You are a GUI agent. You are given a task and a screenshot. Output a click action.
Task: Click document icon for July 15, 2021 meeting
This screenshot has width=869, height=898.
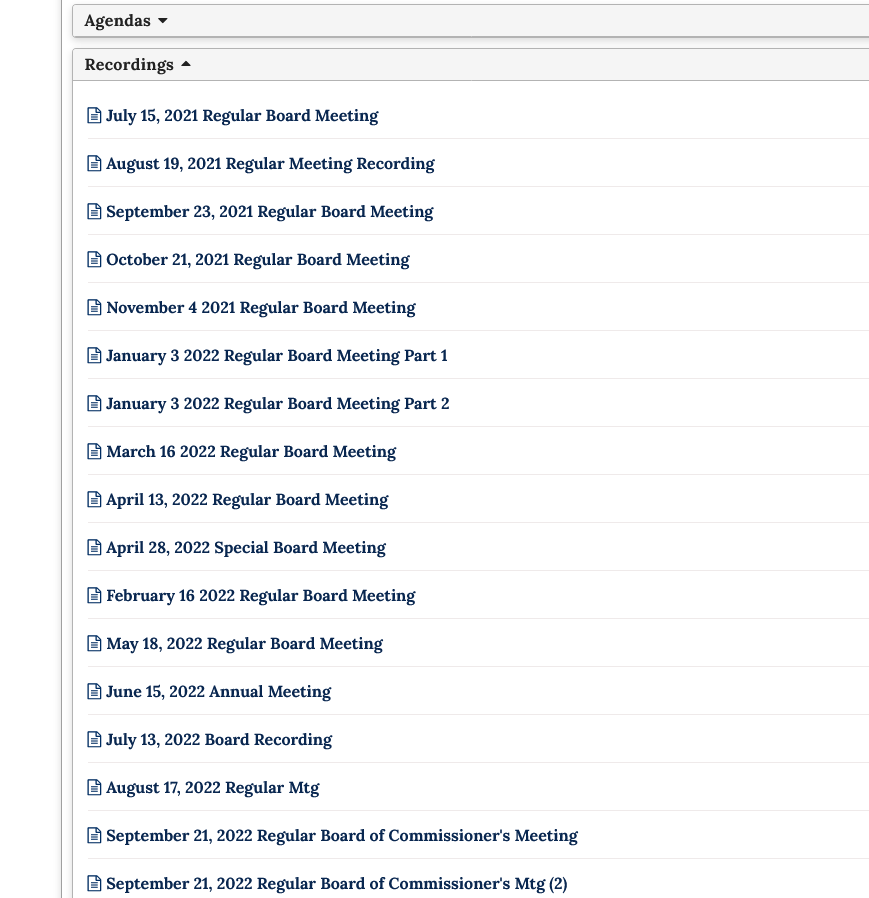pos(94,116)
